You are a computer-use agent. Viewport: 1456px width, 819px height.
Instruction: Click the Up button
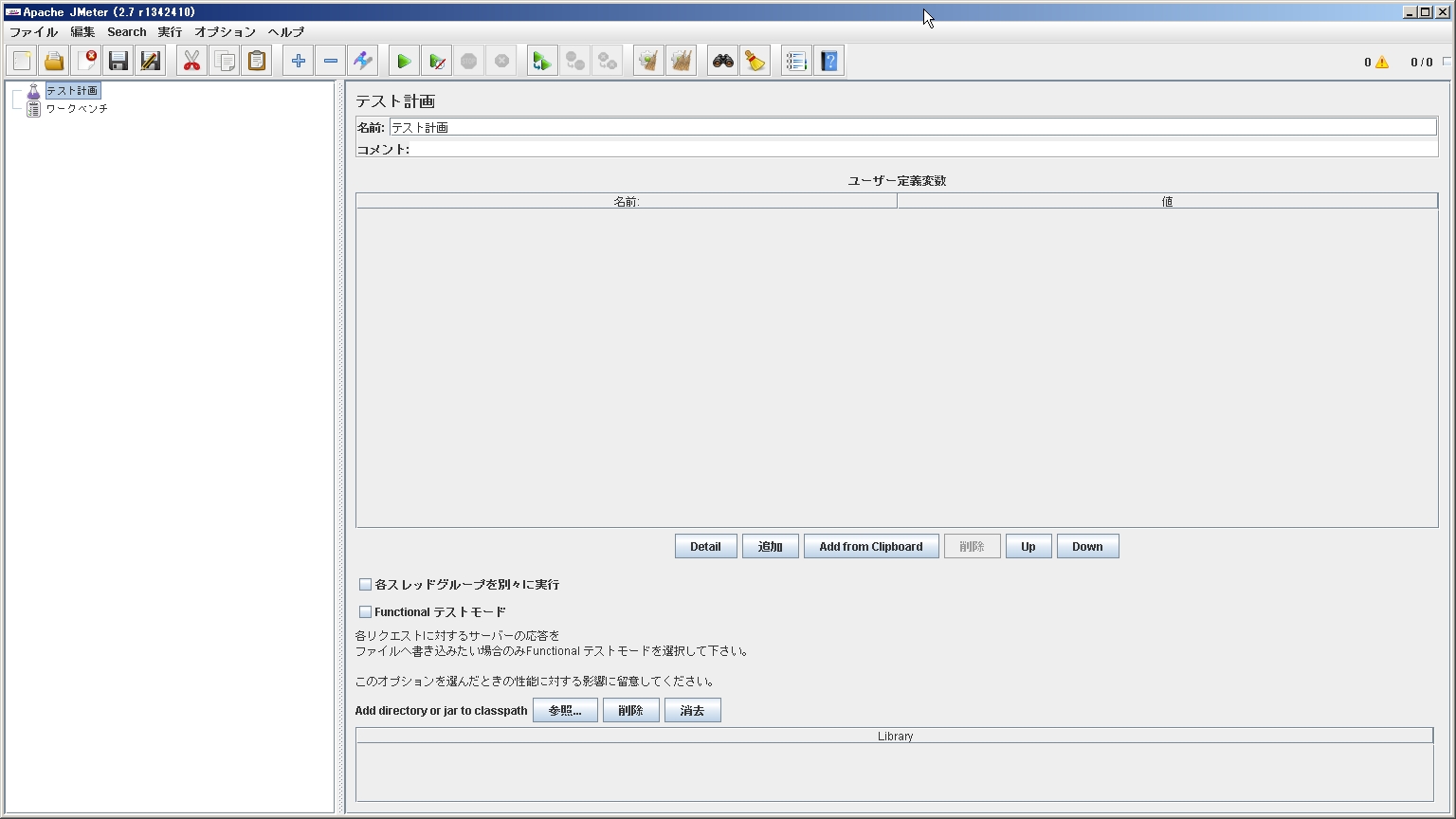[1028, 547]
